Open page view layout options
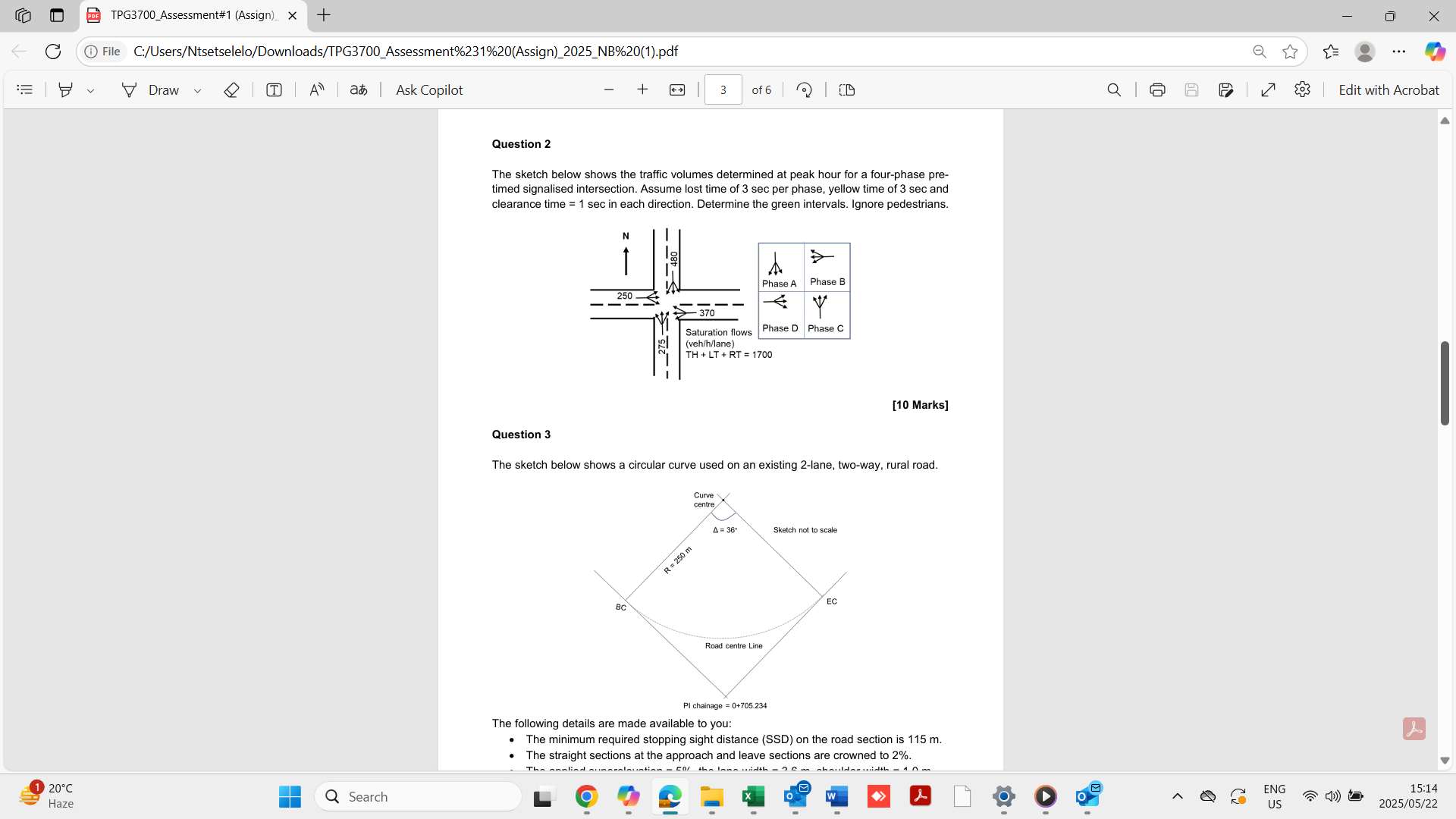This screenshot has width=1456, height=819. [x=847, y=89]
